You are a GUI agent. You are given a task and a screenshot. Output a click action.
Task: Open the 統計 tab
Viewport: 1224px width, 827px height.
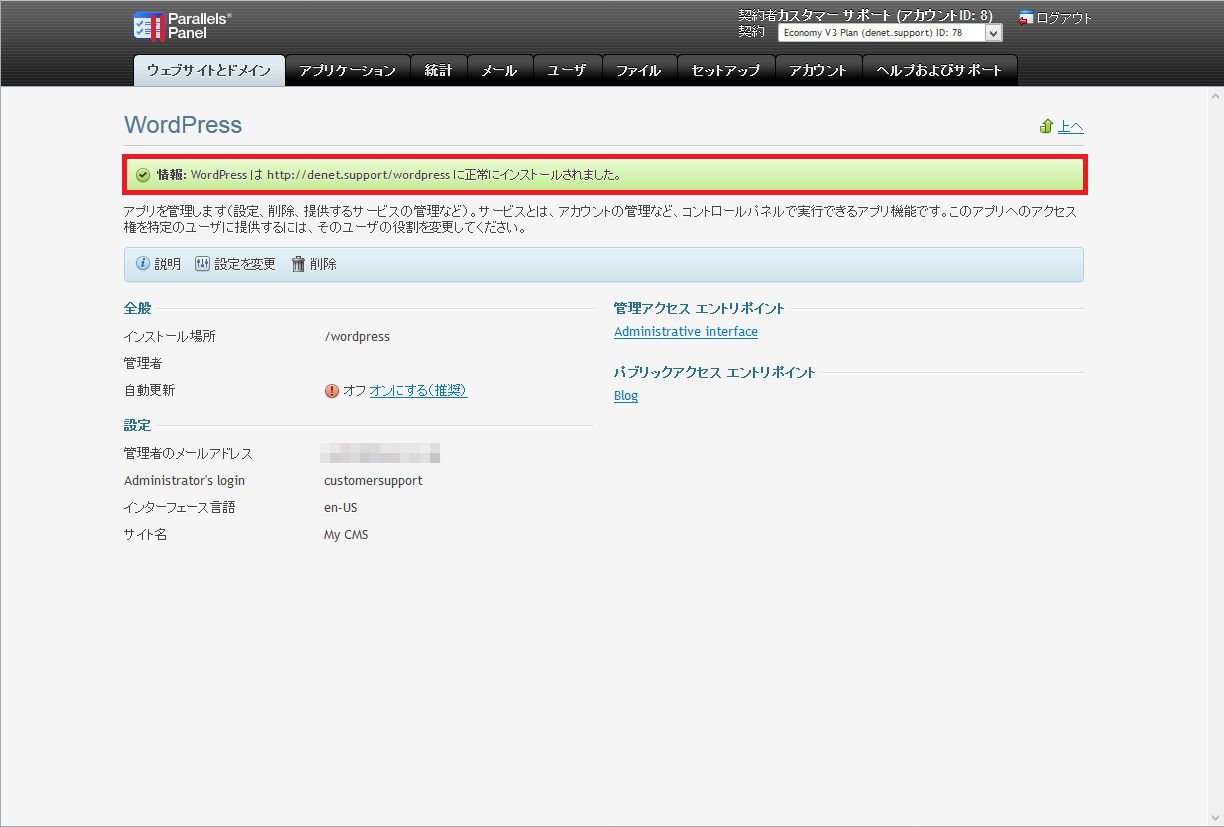438,70
